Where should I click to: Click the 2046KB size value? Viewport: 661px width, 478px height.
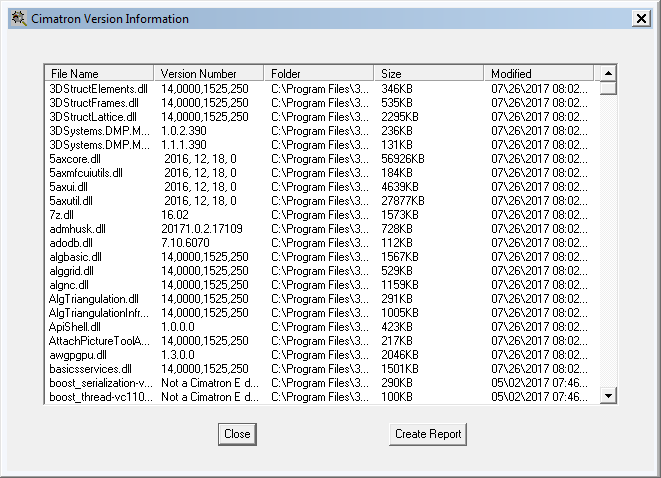point(400,354)
